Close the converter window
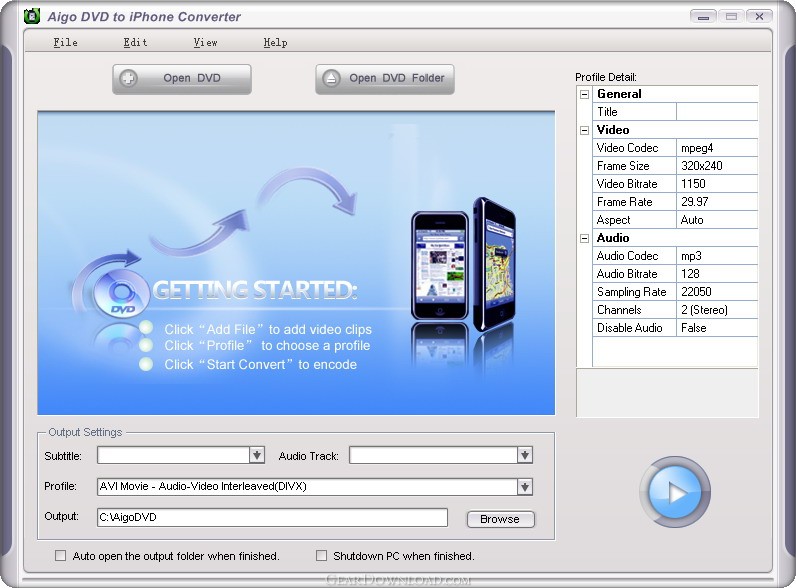796x588 pixels. coord(759,17)
